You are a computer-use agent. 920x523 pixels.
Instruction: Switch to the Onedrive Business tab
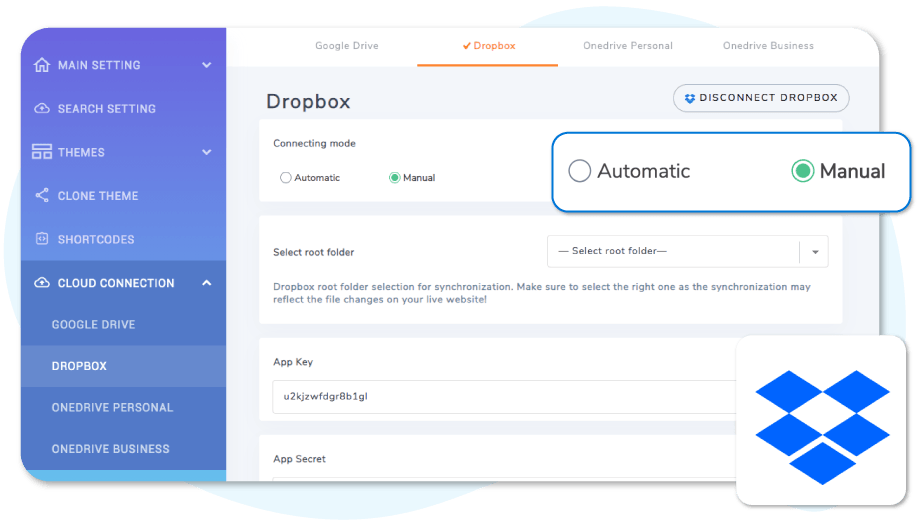click(x=768, y=46)
